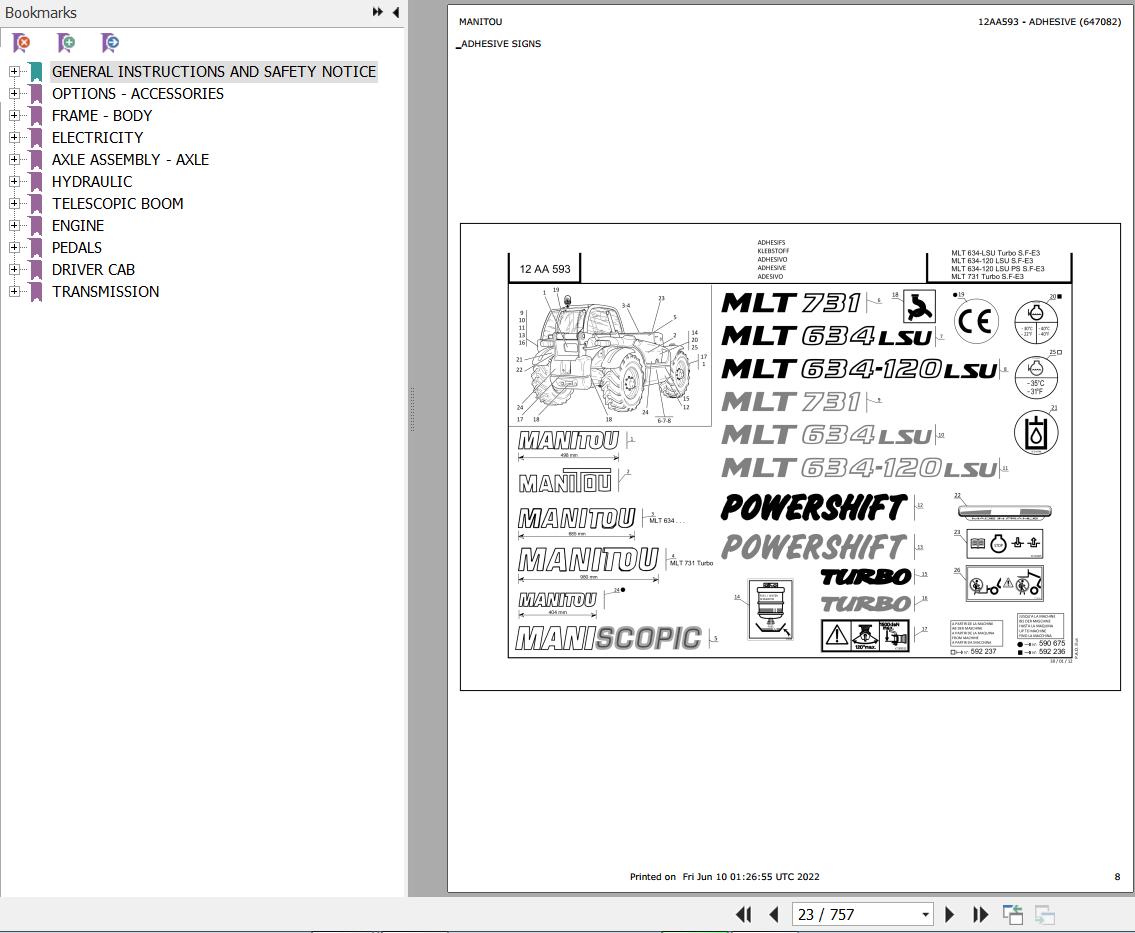This screenshot has height=933, width=1135.
Task: Expand PEDALS tree node
Action: 14,248
